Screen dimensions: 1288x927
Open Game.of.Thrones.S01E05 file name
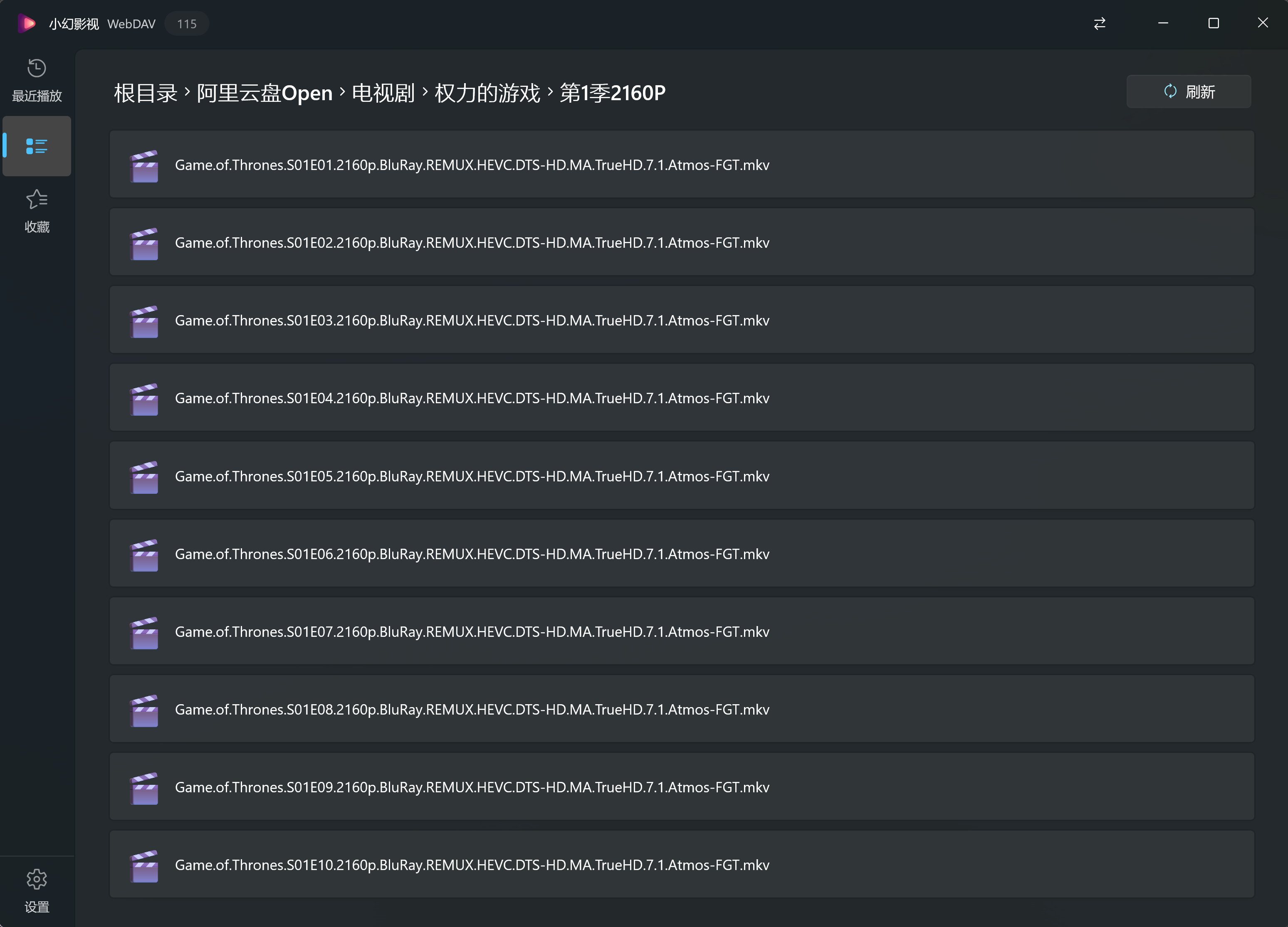tap(472, 476)
